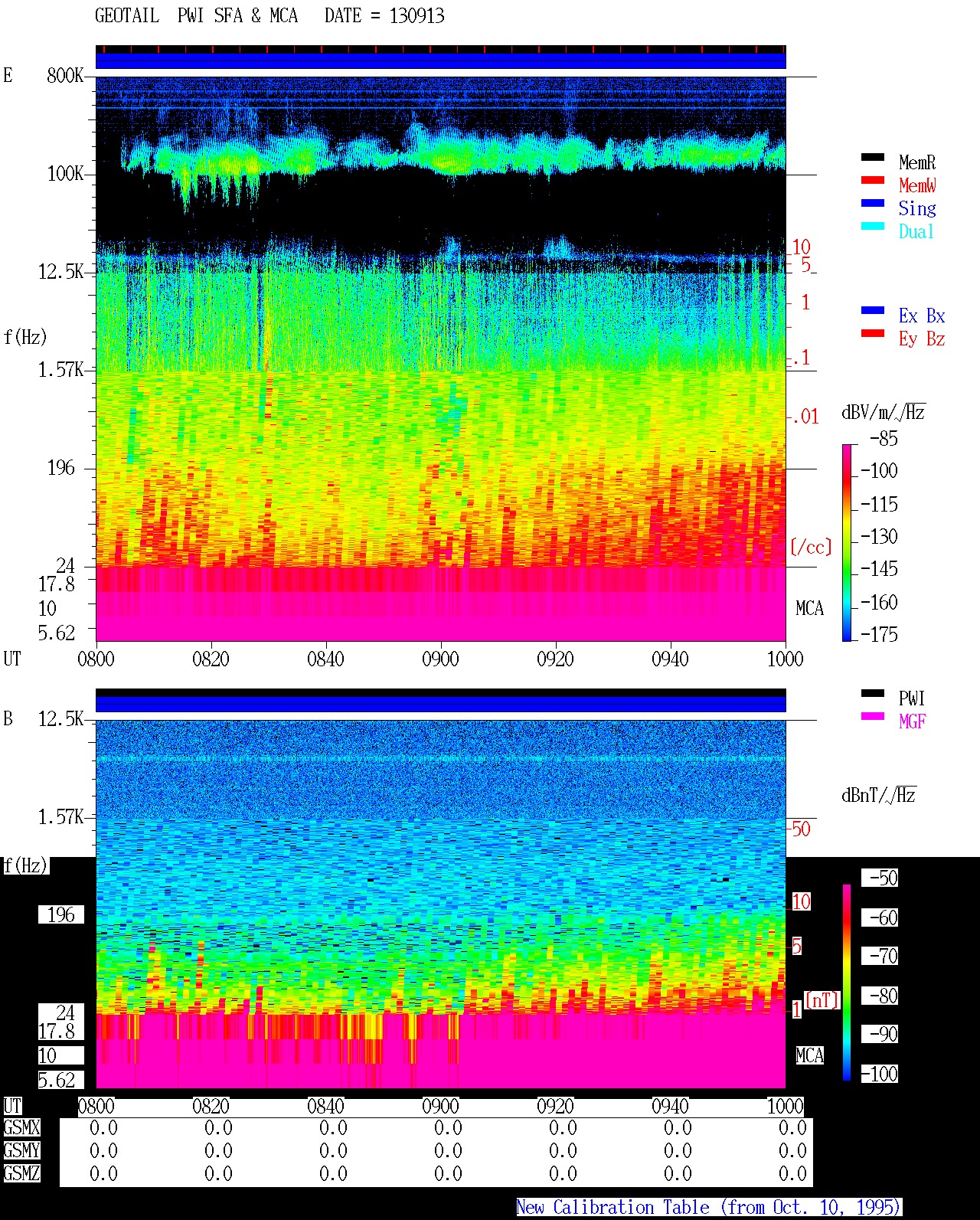Click the magnetic field dBnT color scale bar

(847, 983)
